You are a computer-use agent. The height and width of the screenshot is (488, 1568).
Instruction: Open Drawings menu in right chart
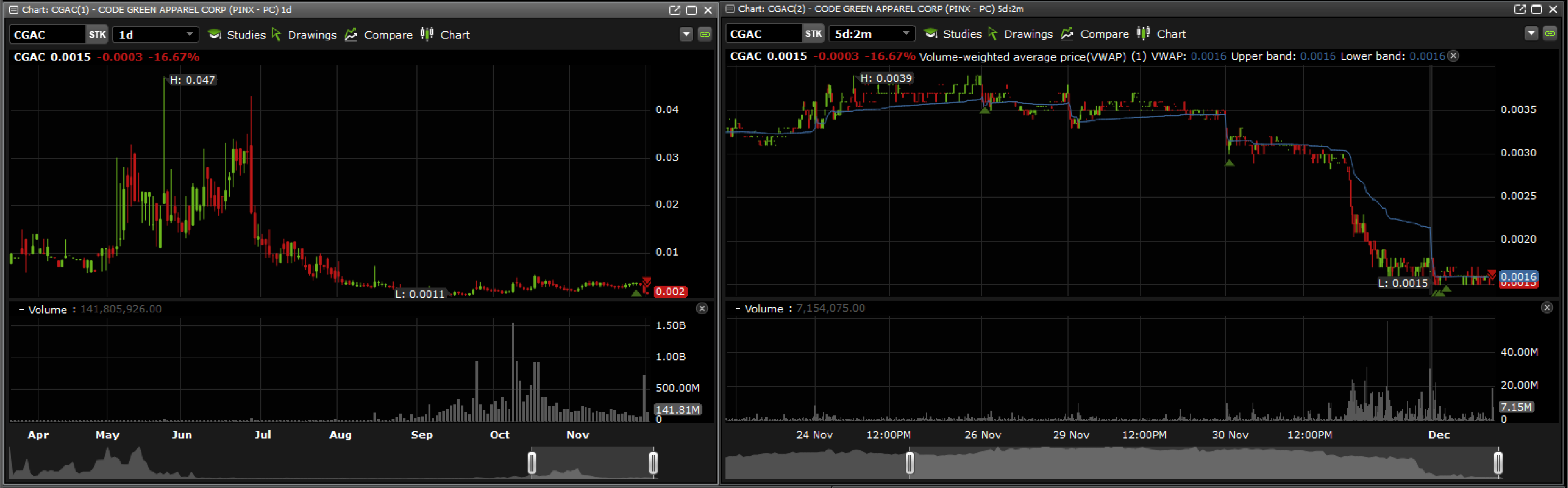pos(1020,34)
